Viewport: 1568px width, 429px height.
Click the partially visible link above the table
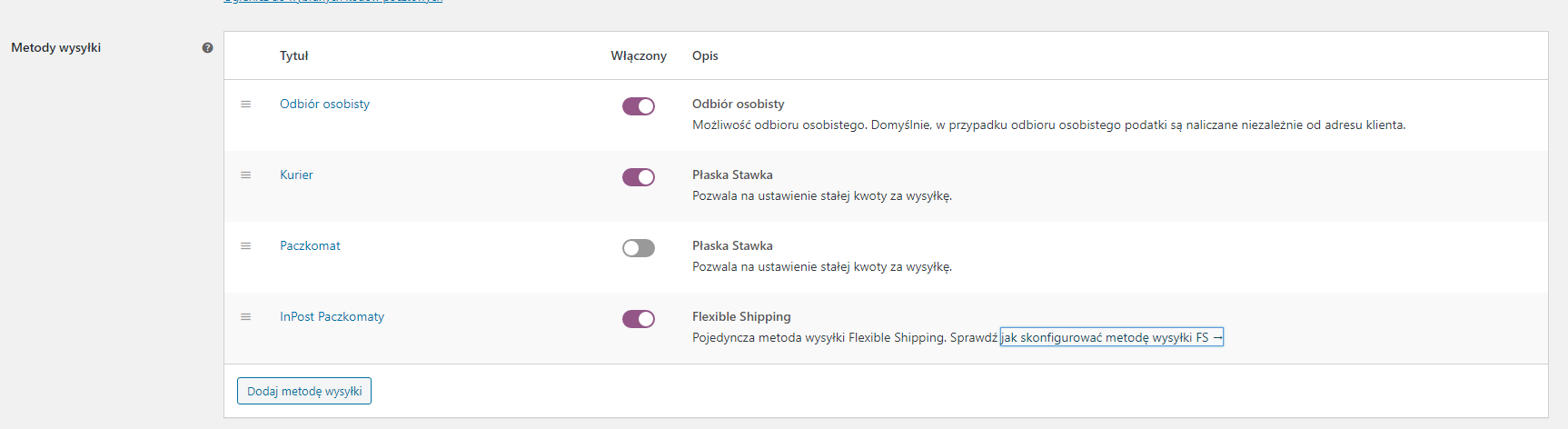tap(332, 2)
